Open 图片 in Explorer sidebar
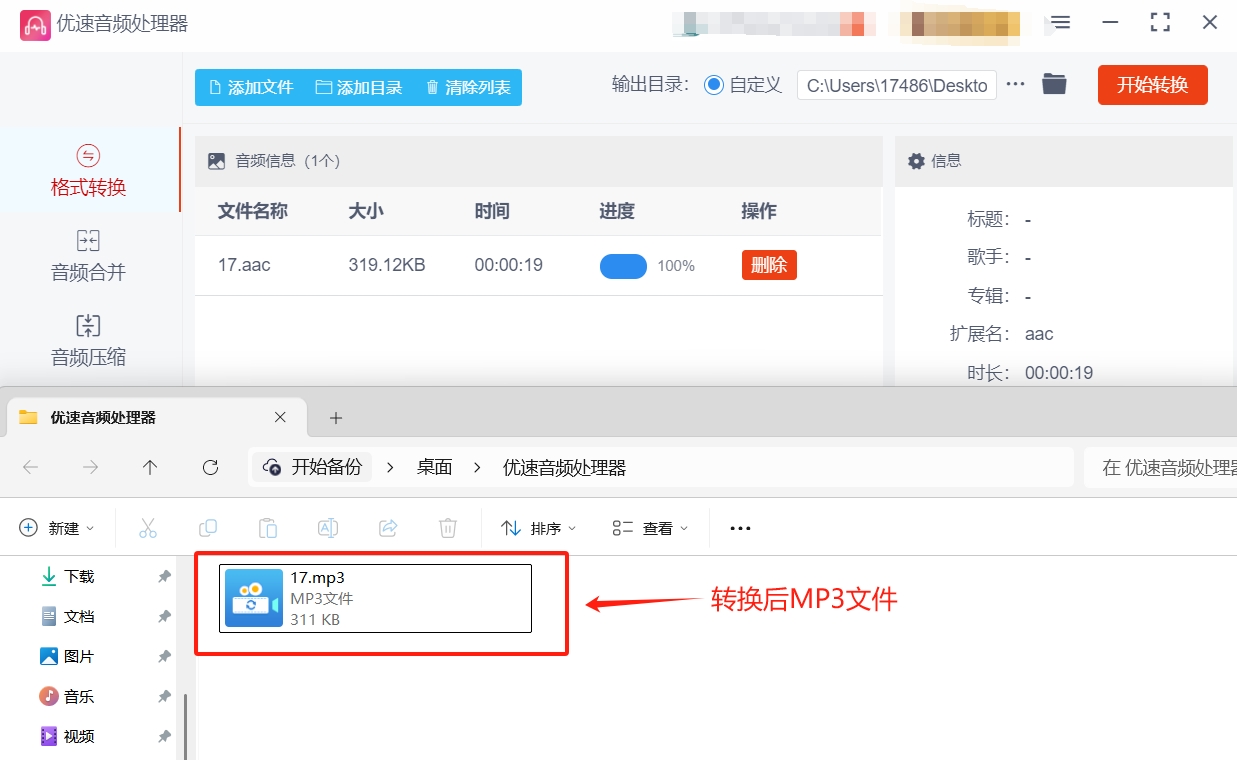The image size is (1237, 760). coord(66,657)
